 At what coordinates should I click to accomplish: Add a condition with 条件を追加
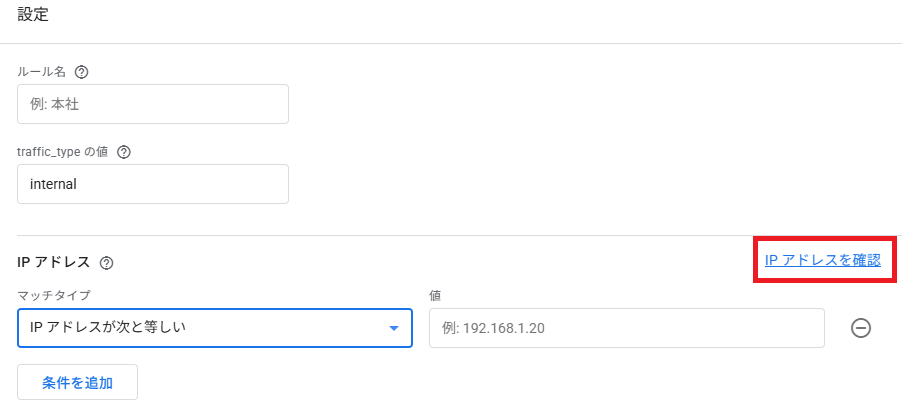77,382
